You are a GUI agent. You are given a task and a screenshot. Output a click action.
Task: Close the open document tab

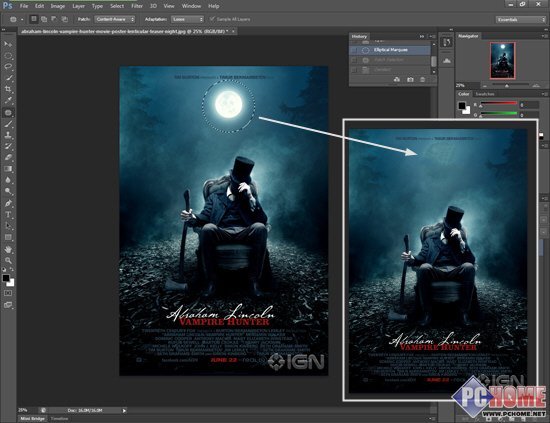pos(233,31)
